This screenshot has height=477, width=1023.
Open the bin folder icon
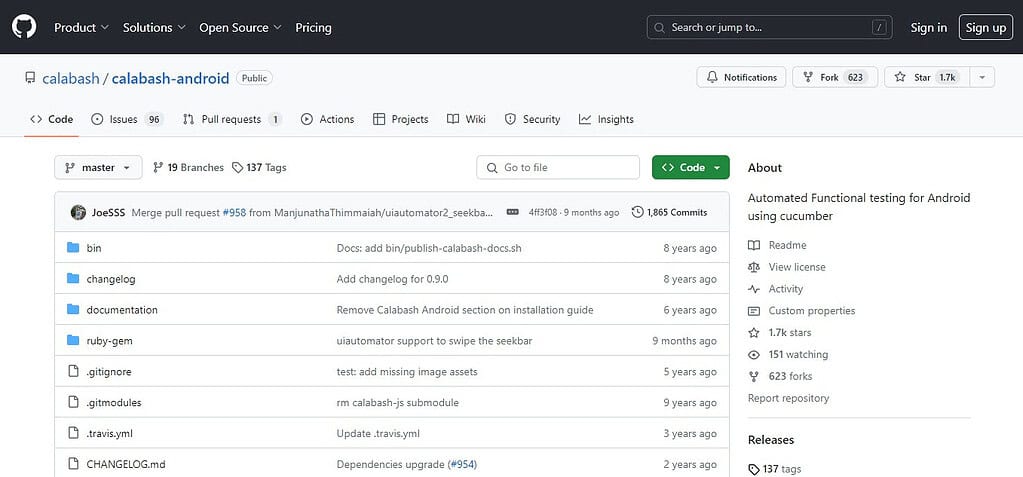coord(73,248)
